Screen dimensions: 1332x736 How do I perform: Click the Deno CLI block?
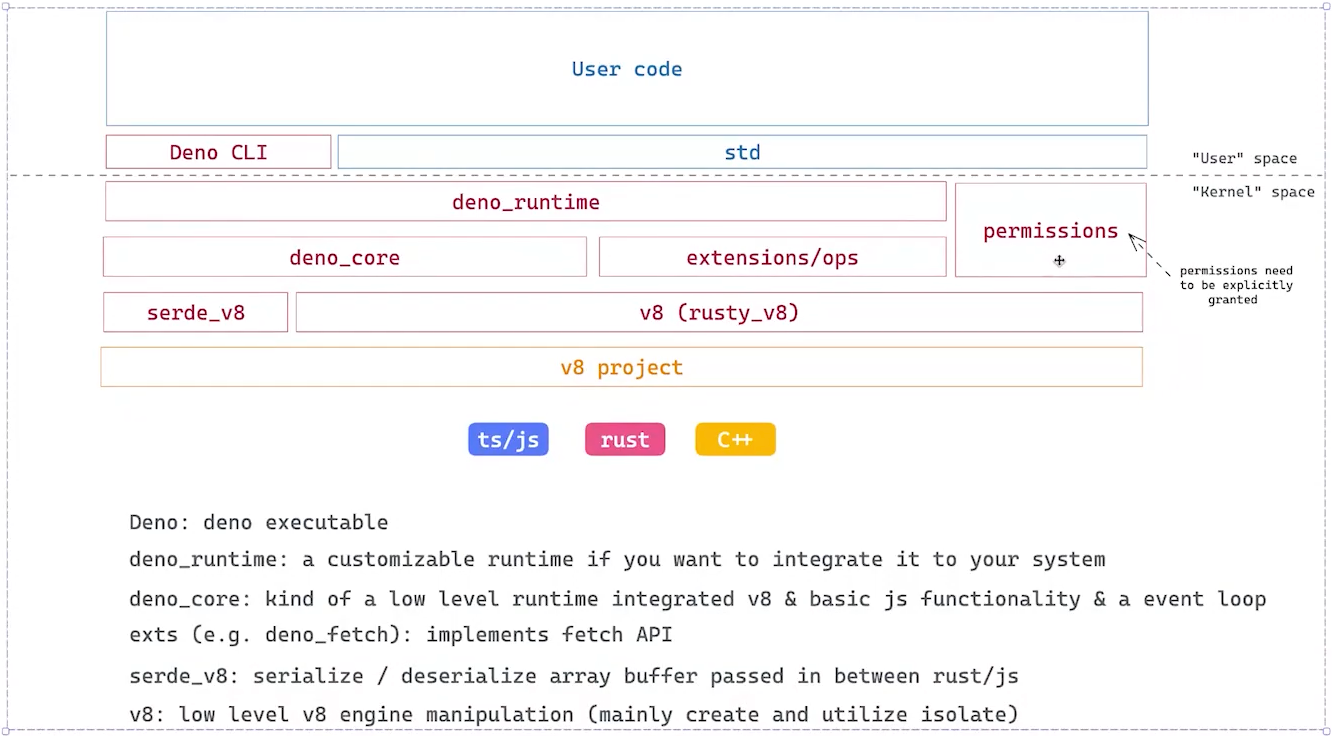point(218,152)
